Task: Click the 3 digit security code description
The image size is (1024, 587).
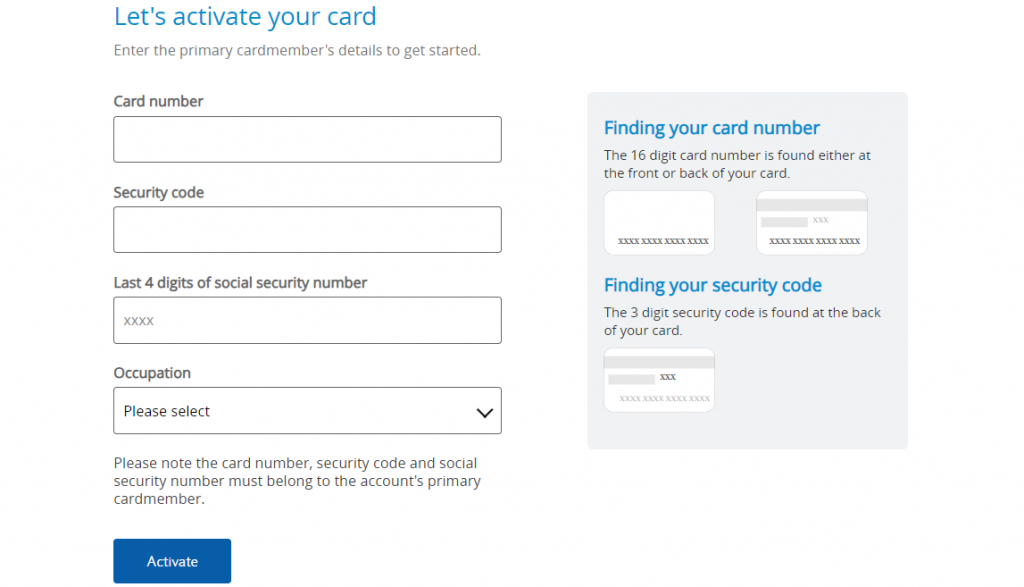Action: tap(742, 321)
